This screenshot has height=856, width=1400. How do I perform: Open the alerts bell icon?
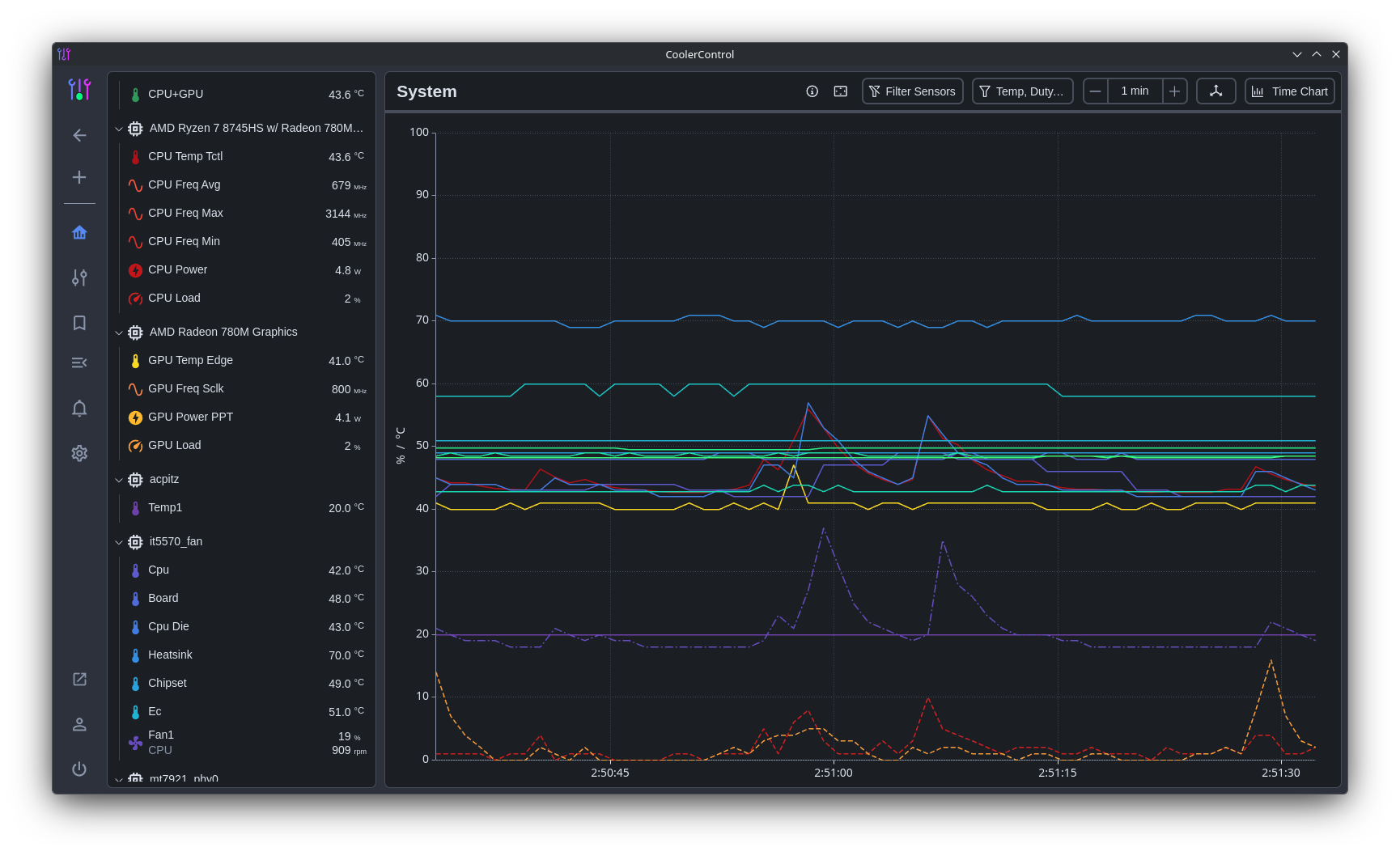click(x=79, y=409)
